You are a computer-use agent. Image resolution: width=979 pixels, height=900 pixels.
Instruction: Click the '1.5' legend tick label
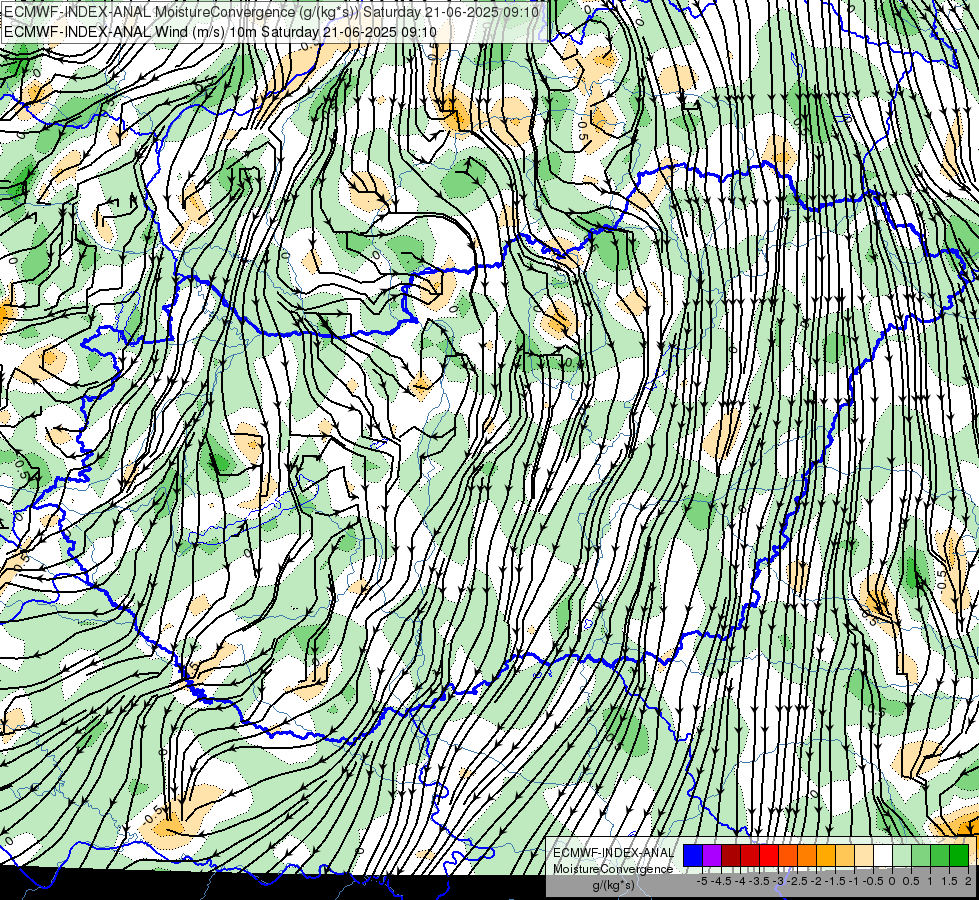(x=949, y=881)
